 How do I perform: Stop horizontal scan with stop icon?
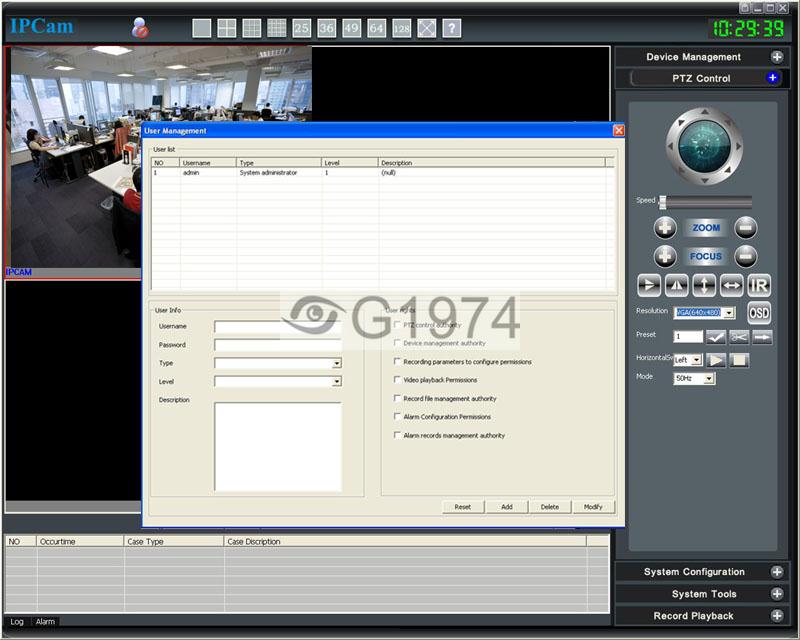click(739, 360)
